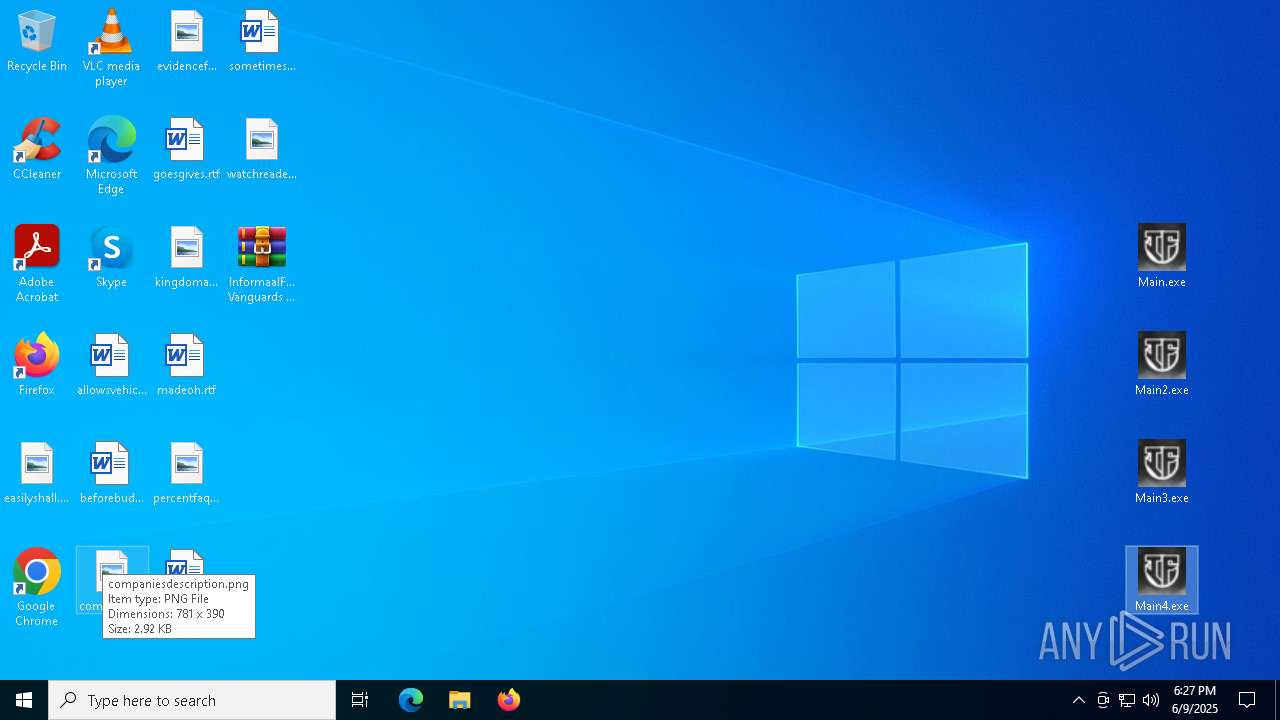Select the goesgives.rtf document
1280x720 pixels.
coord(186,150)
